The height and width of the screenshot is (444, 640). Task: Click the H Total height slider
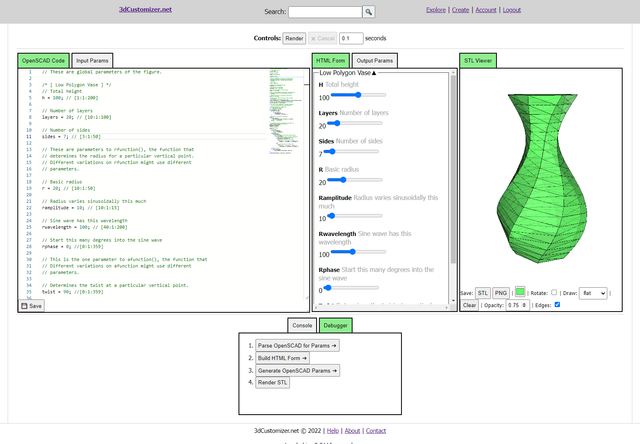click(x=358, y=95)
